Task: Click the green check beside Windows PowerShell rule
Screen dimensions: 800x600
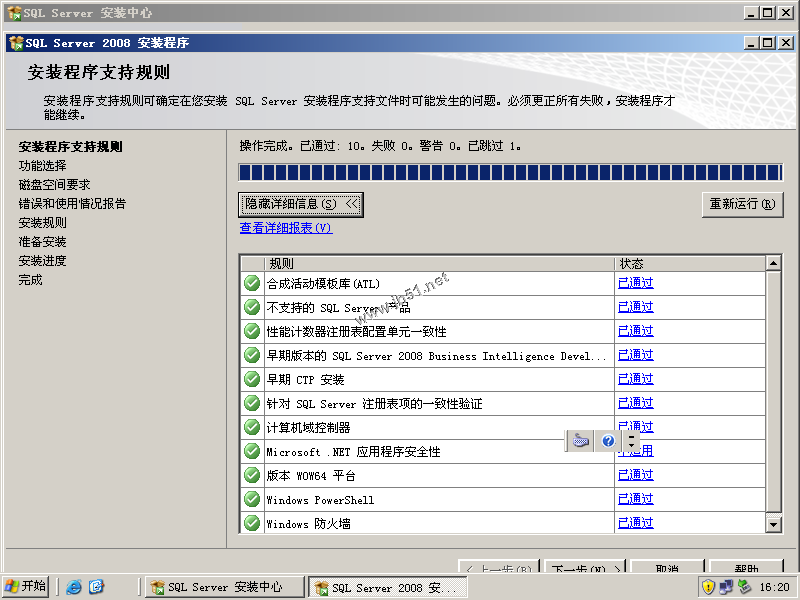Action: (251, 498)
